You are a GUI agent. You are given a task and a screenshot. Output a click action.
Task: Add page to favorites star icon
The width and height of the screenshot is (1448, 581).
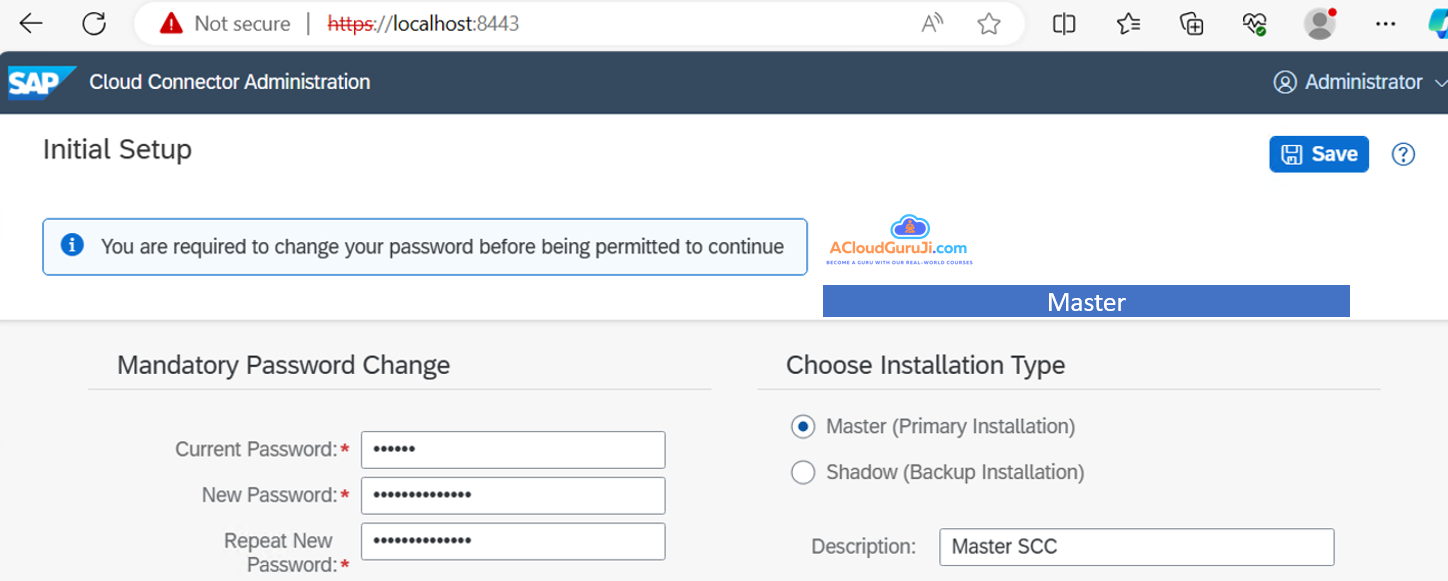[x=989, y=24]
